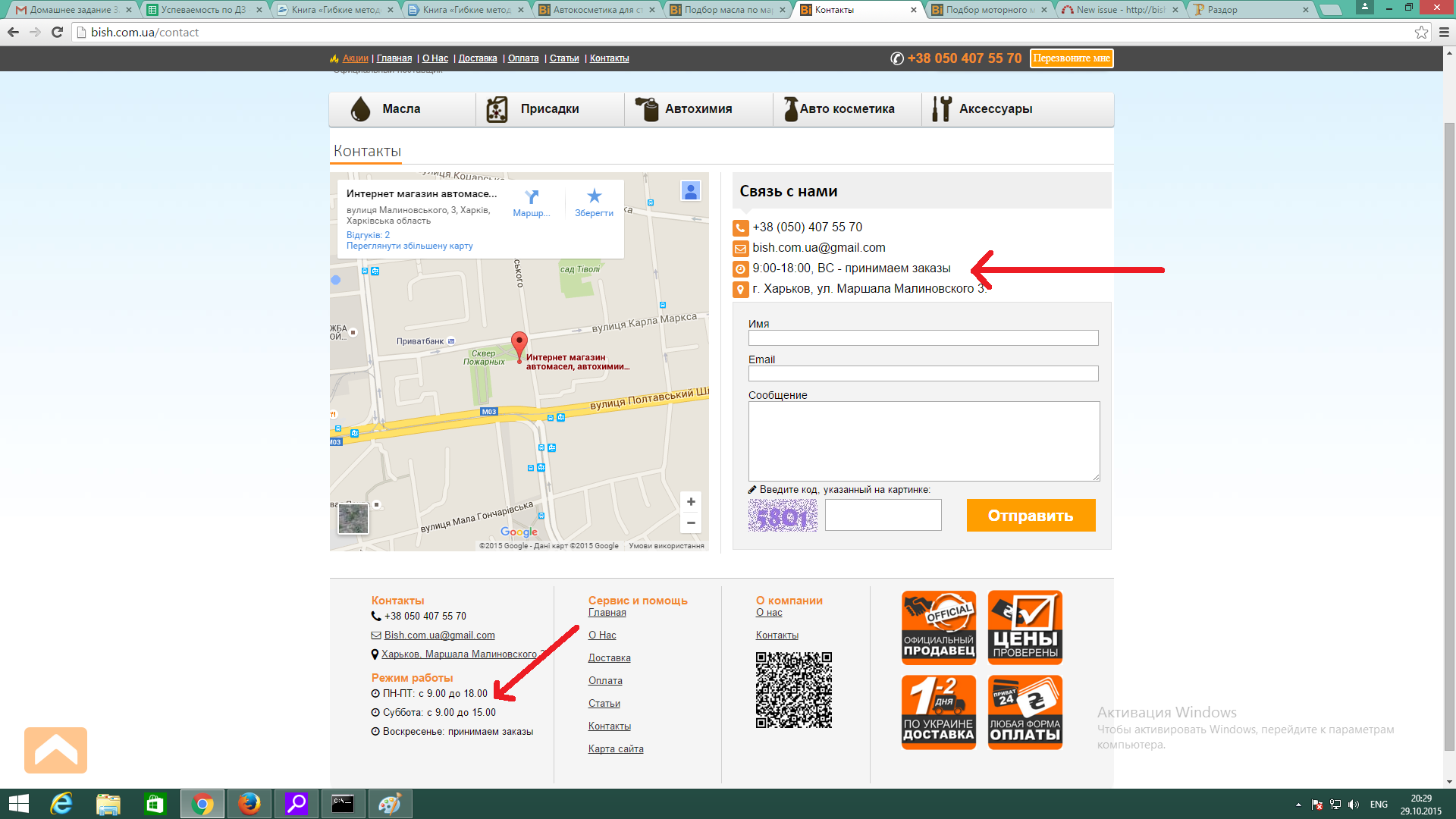
Task: Bookmark page with star icon in address bar
Action: click(1421, 32)
